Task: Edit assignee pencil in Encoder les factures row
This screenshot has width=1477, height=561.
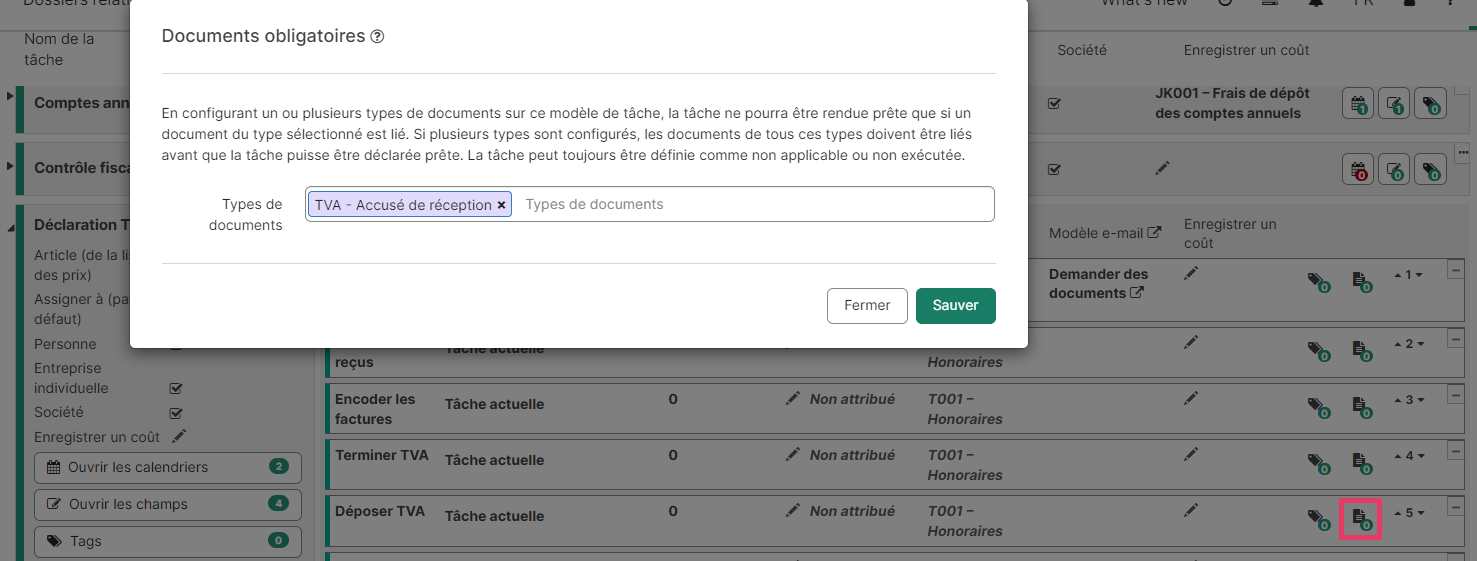Action: [793, 399]
